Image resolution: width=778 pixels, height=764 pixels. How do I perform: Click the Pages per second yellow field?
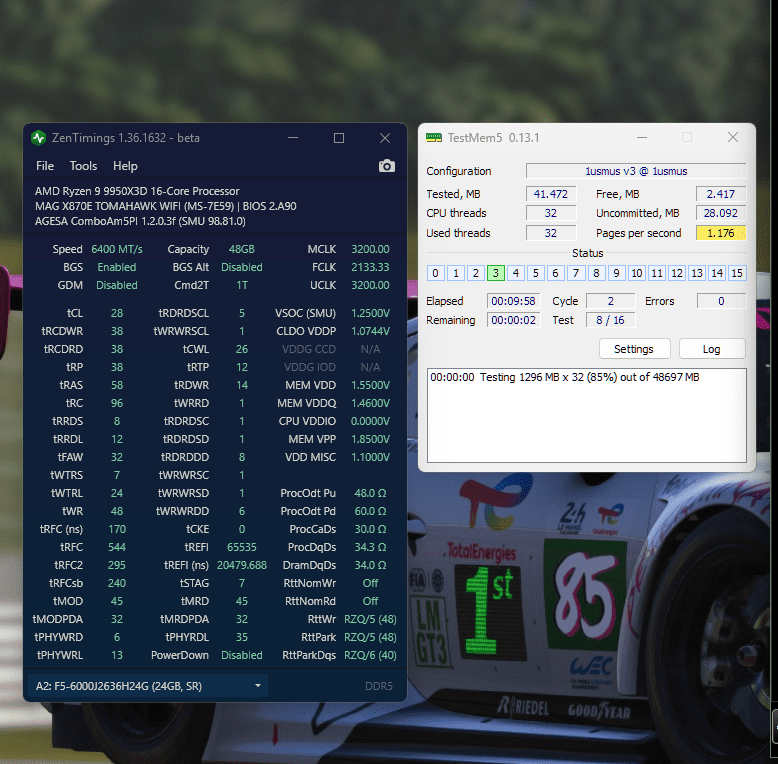pyautogui.click(x=720, y=233)
